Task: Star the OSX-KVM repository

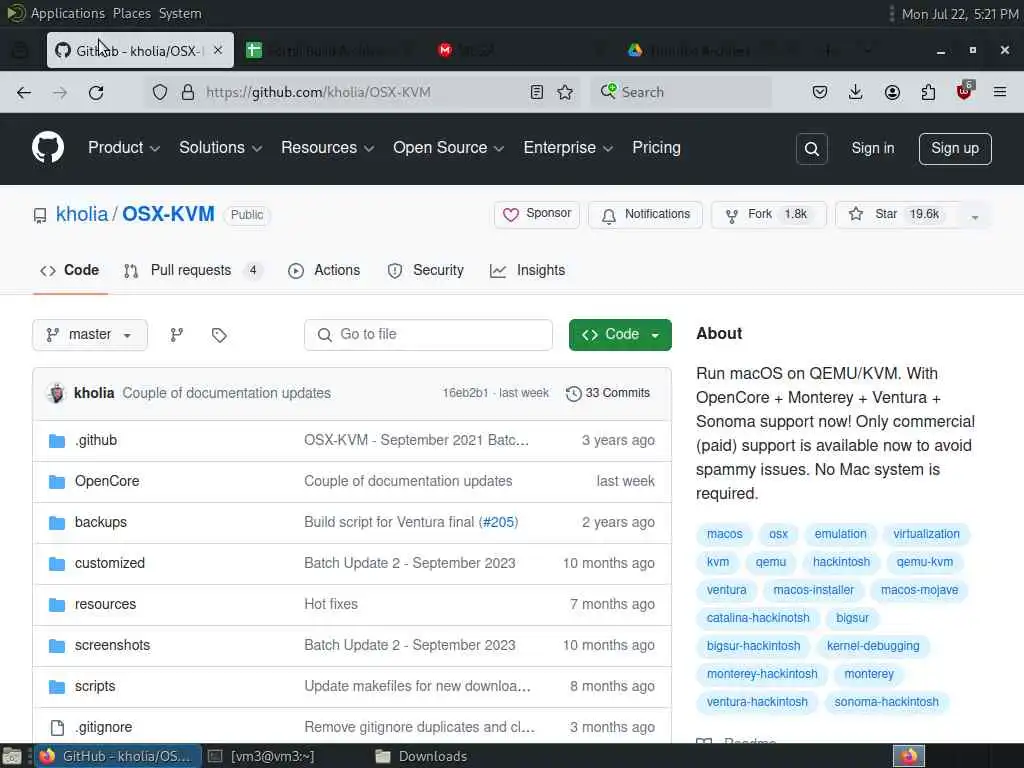Action: click(x=899, y=215)
